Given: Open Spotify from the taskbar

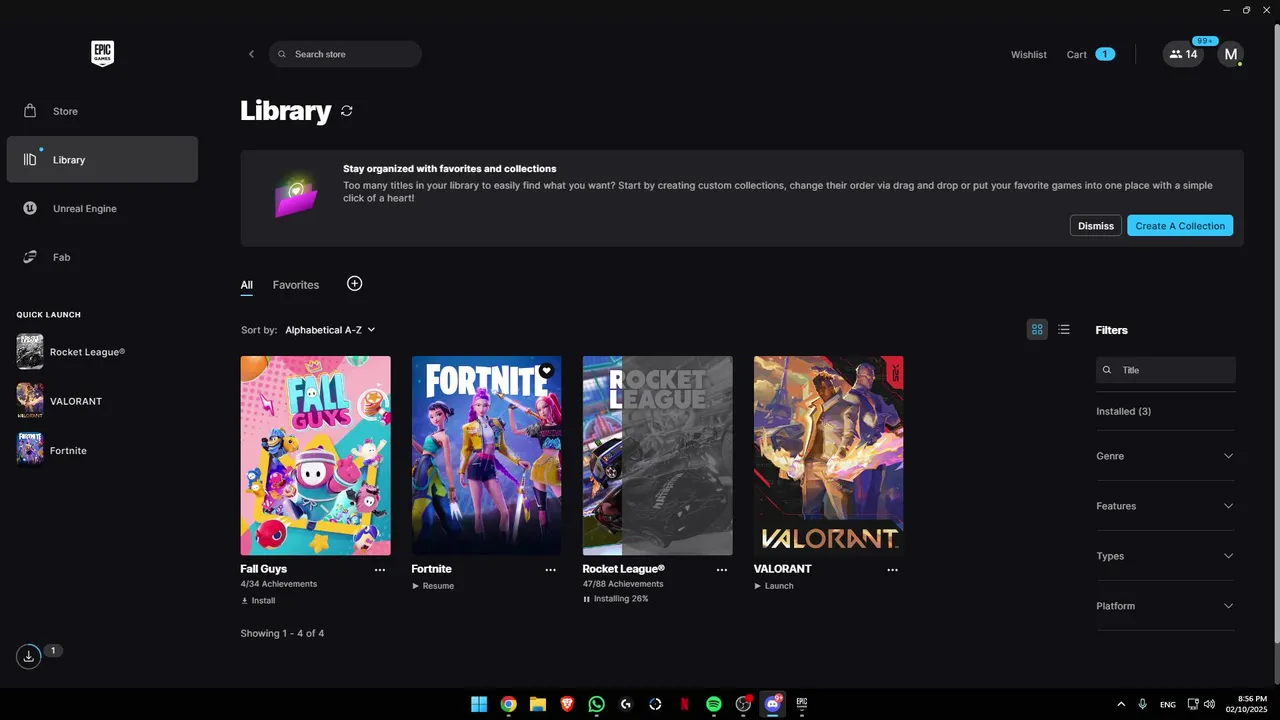Looking at the screenshot, I should pyautogui.click(x=714, y=704).
